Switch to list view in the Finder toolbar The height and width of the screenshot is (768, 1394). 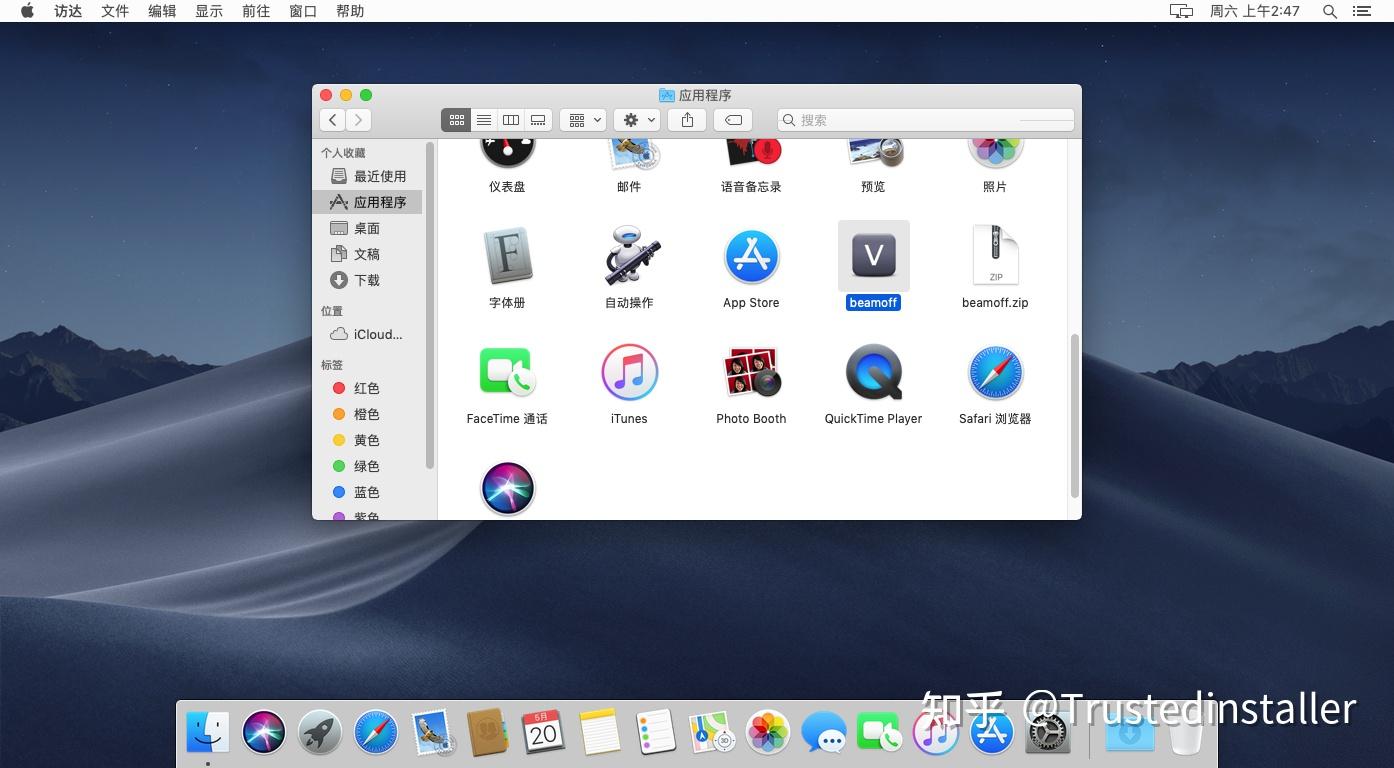(484, 119)
